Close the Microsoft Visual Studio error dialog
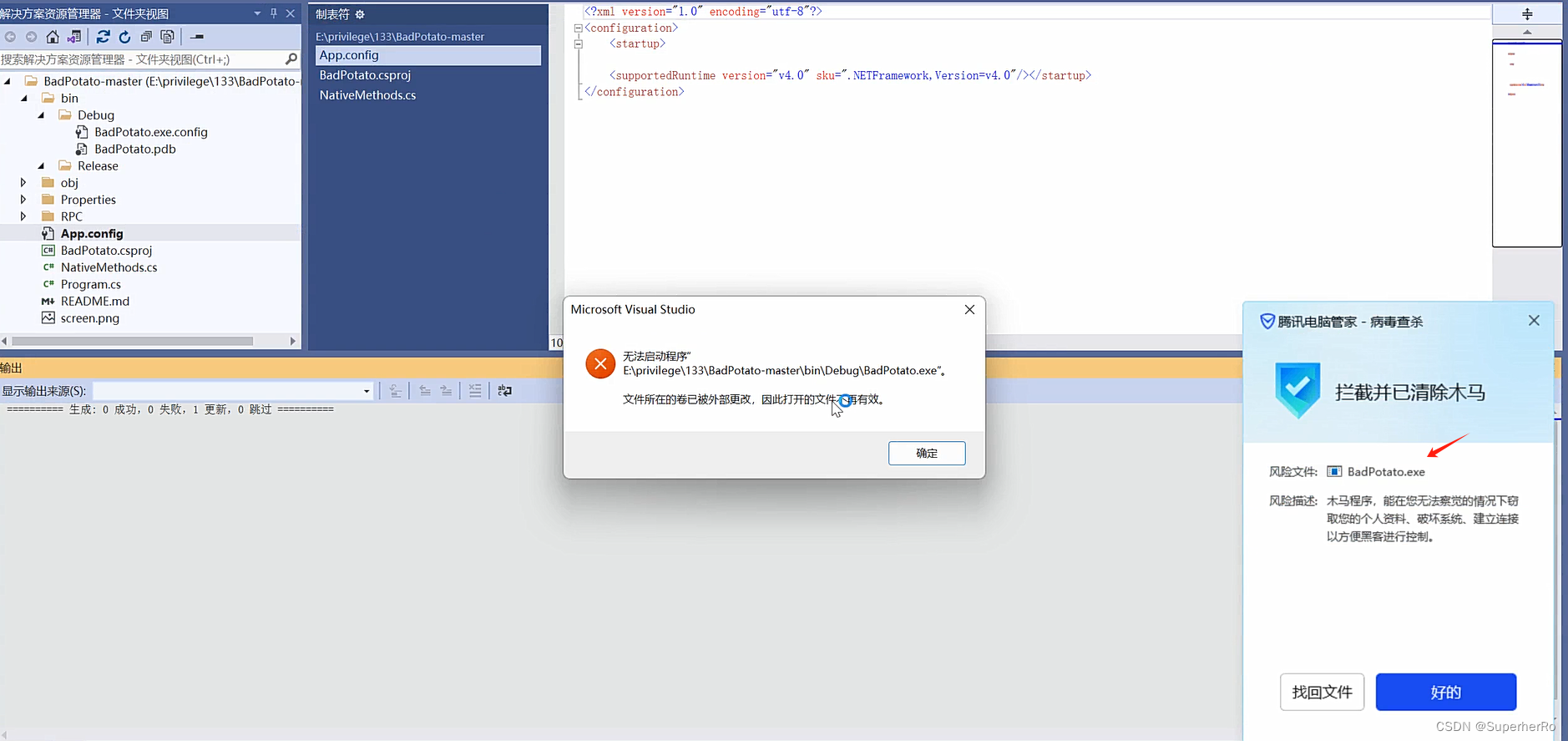Image resolution: width=1568 pixels, height=741 pixels. point(969,310)
